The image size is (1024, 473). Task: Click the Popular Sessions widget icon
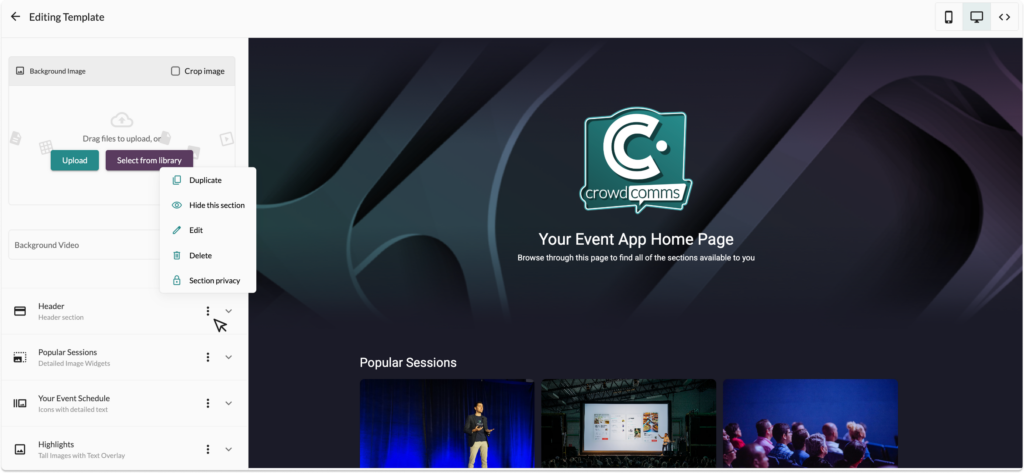point(20,357)
